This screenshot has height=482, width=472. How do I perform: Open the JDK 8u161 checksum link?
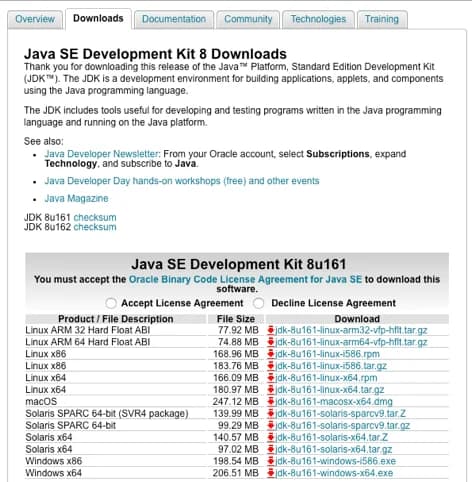click(95, 218)
